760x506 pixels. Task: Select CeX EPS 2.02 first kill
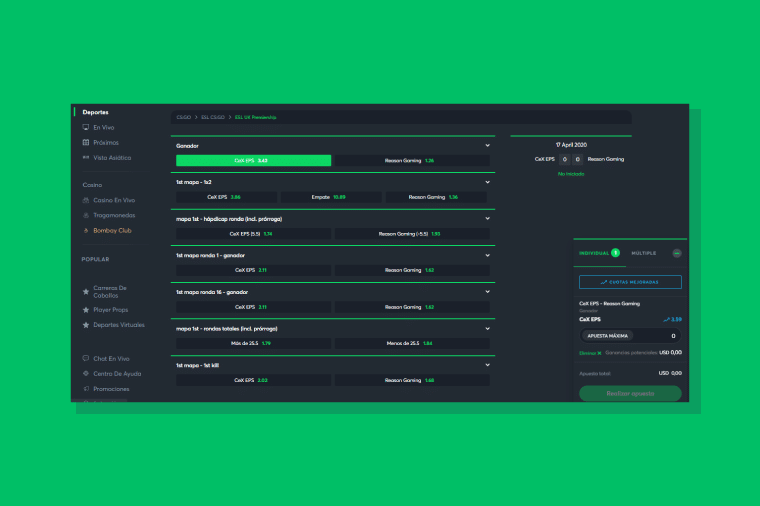pos(253,380)
